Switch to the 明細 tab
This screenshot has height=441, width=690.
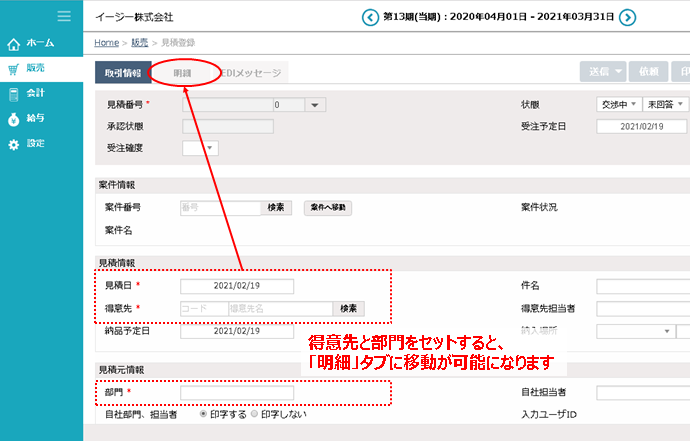pos(182,73)
